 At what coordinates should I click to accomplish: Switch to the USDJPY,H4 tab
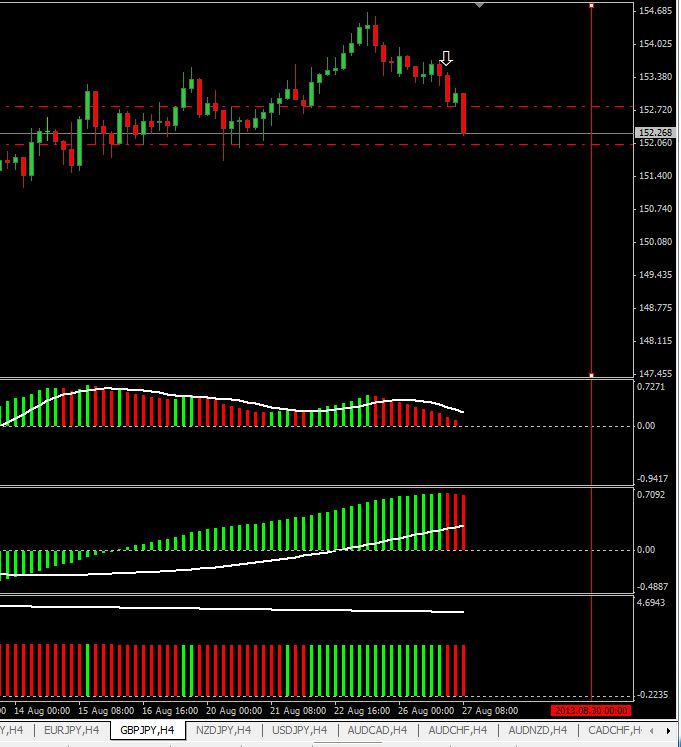[x=299, y=730]
